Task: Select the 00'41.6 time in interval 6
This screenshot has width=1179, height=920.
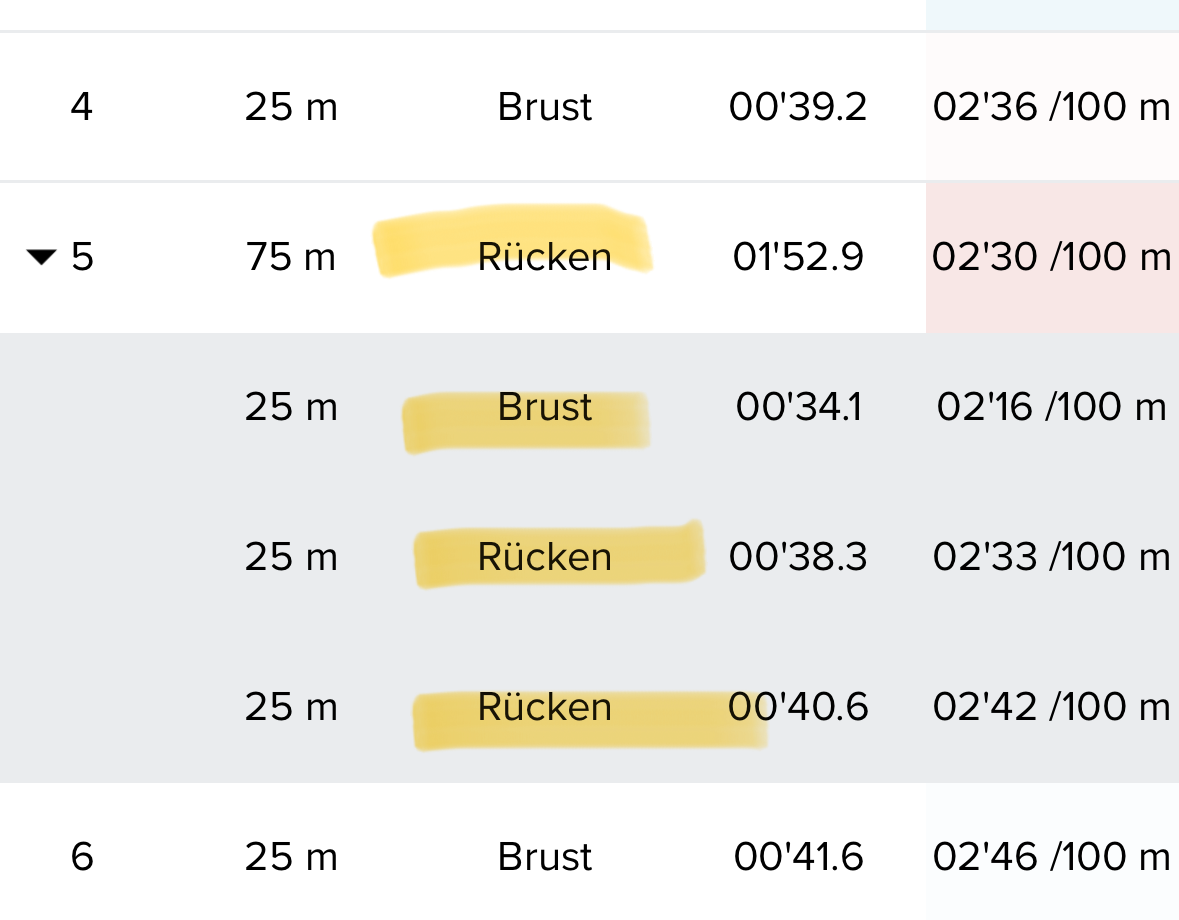Action: [x=798, y=857]
